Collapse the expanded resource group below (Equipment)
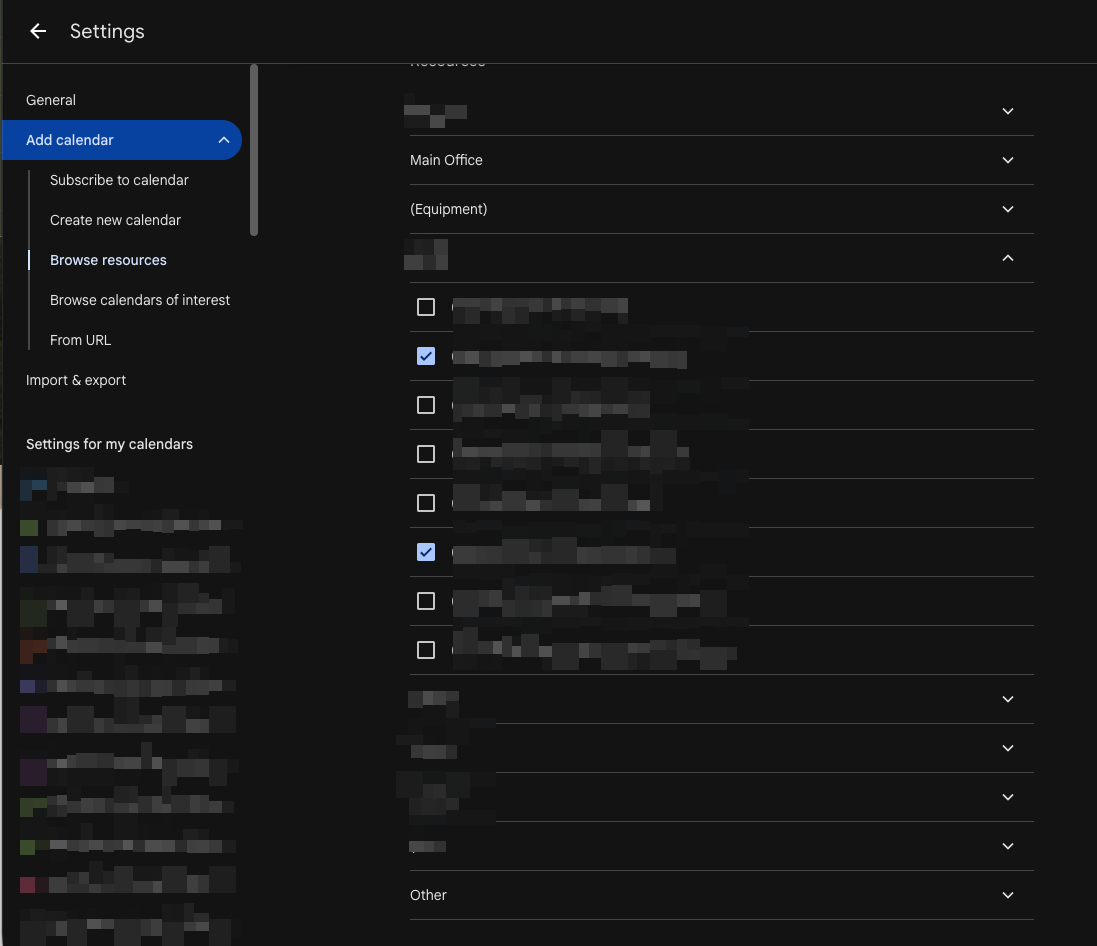The height and width of the screenshot is (946, 1097). (1008, 258)
